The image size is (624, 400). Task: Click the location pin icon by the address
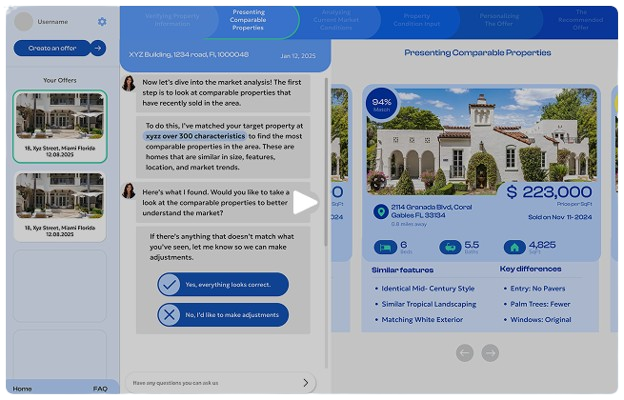(x=381, y=211)
